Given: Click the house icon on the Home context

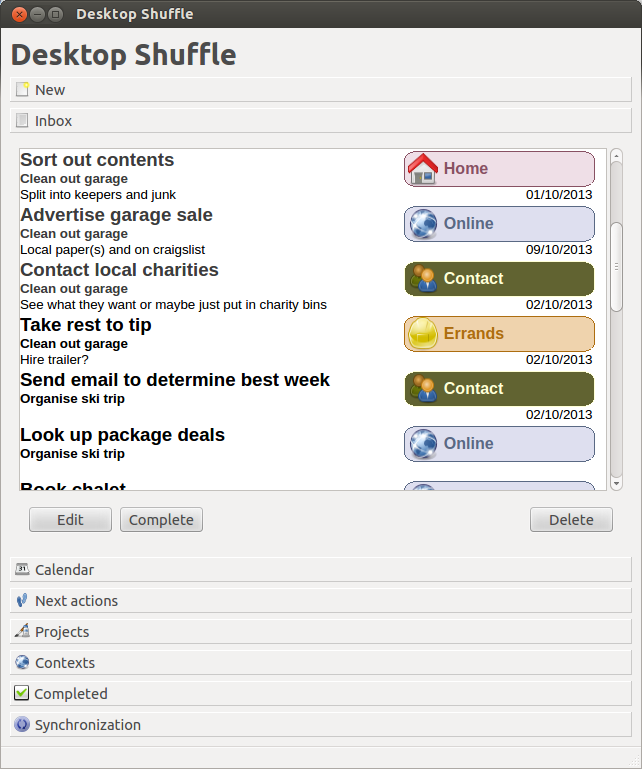Looking at the screenshot, I should point(423,169).
